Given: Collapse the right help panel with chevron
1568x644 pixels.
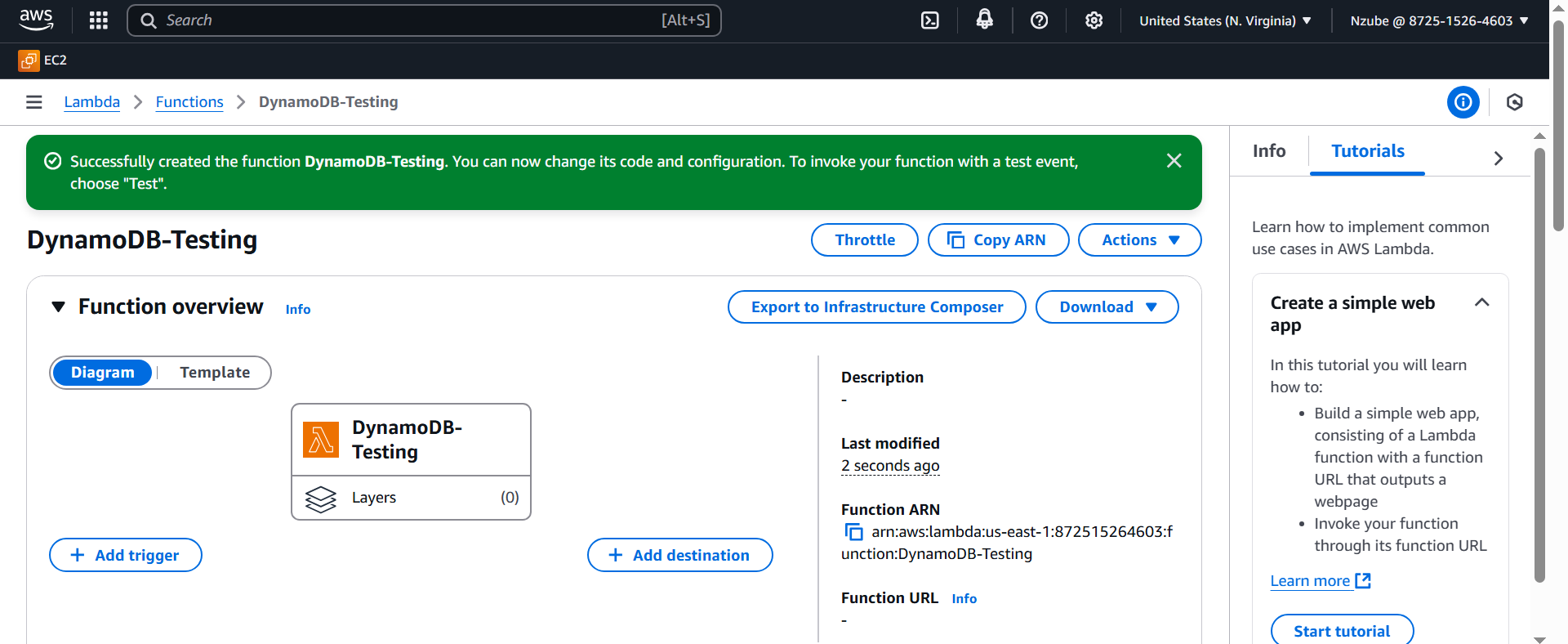Looking at the screenshot, I should click(1499, 159).
